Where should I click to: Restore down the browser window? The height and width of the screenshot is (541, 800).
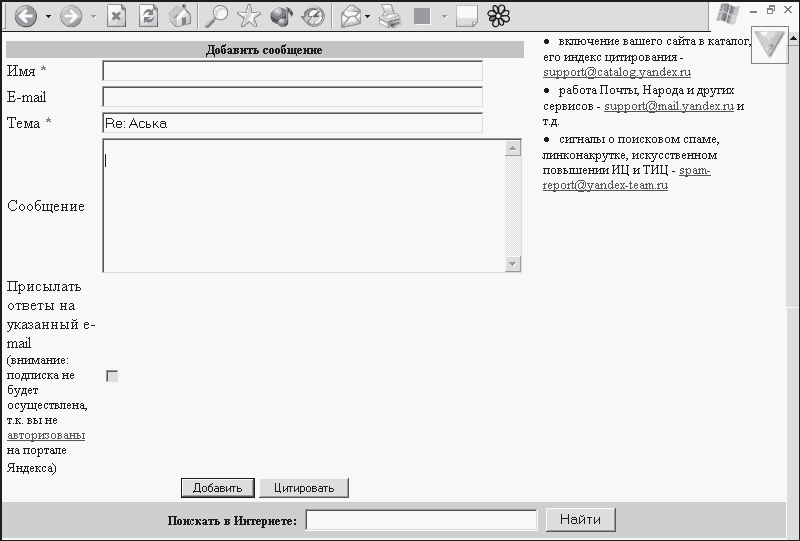(x=771, y=10)
